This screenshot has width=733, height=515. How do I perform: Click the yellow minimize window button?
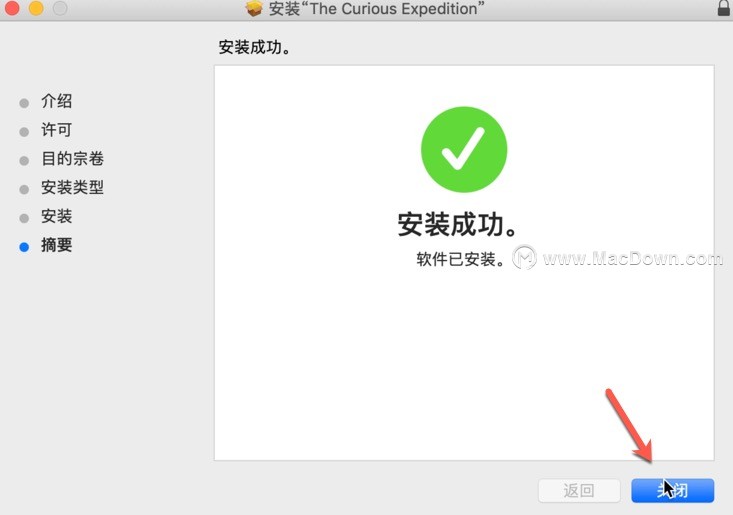click(x=36, y=7)
